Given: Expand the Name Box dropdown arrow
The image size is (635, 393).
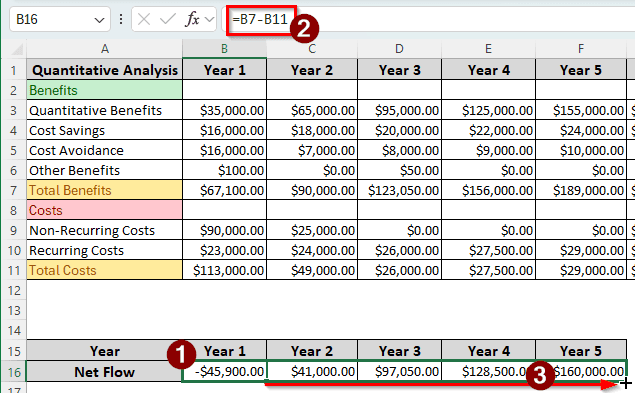Looking at the screenshot, I should point(99,19).
